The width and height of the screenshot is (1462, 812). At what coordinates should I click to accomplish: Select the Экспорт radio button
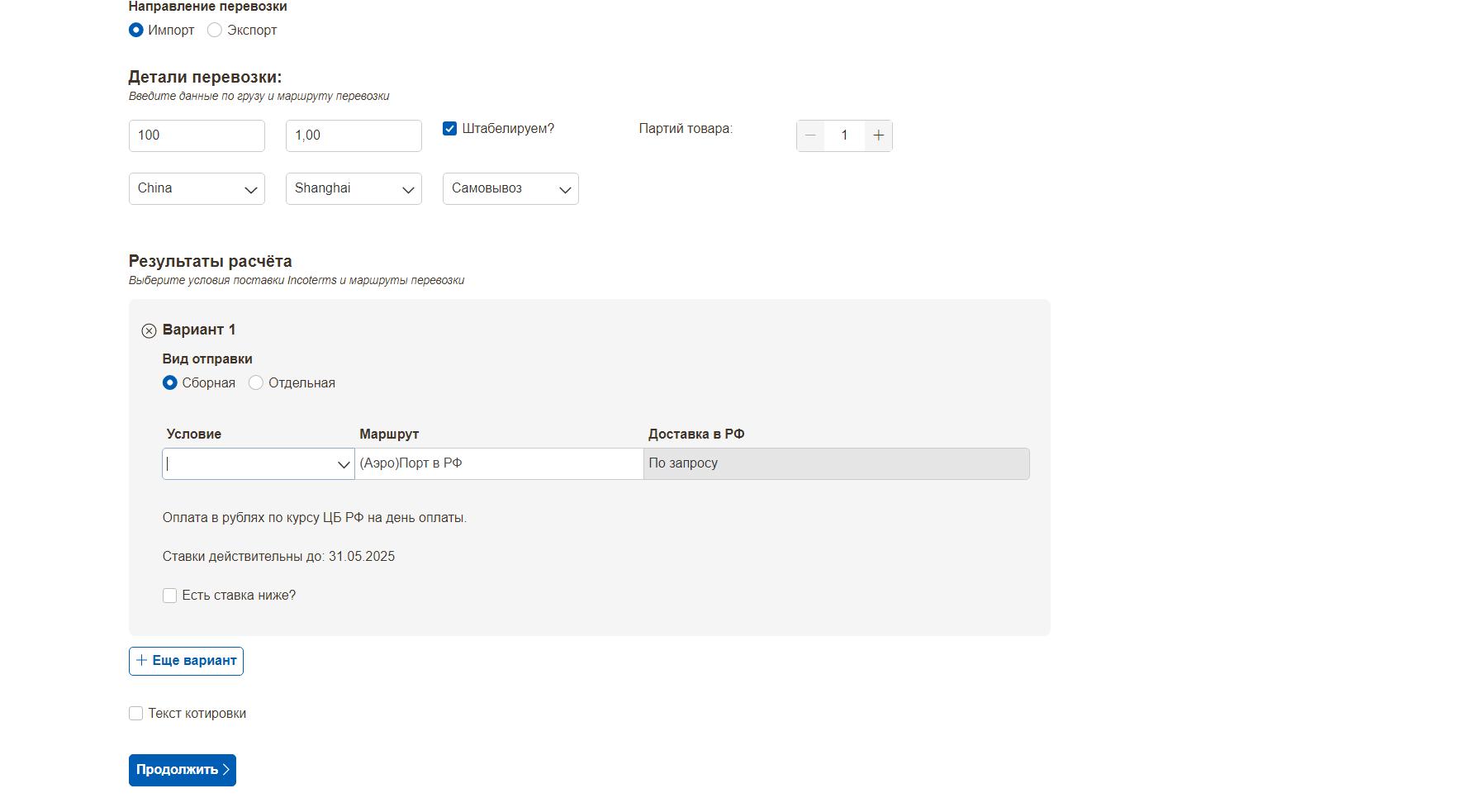click(215, 31)
